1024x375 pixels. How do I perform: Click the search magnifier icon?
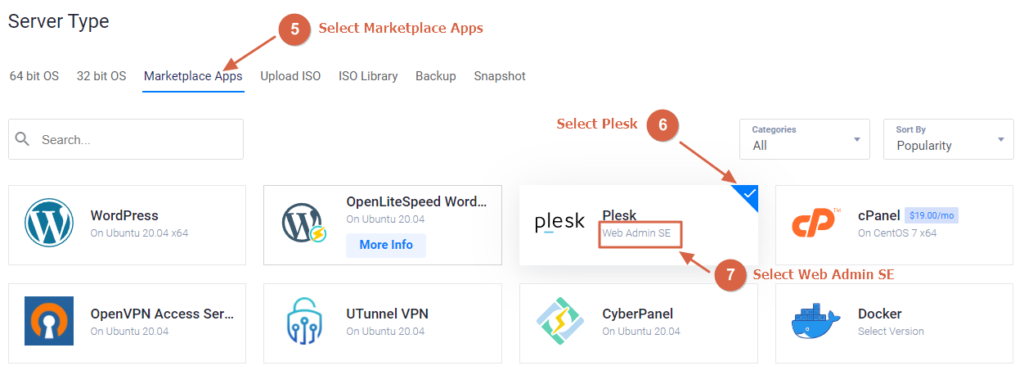coord(23,139)
